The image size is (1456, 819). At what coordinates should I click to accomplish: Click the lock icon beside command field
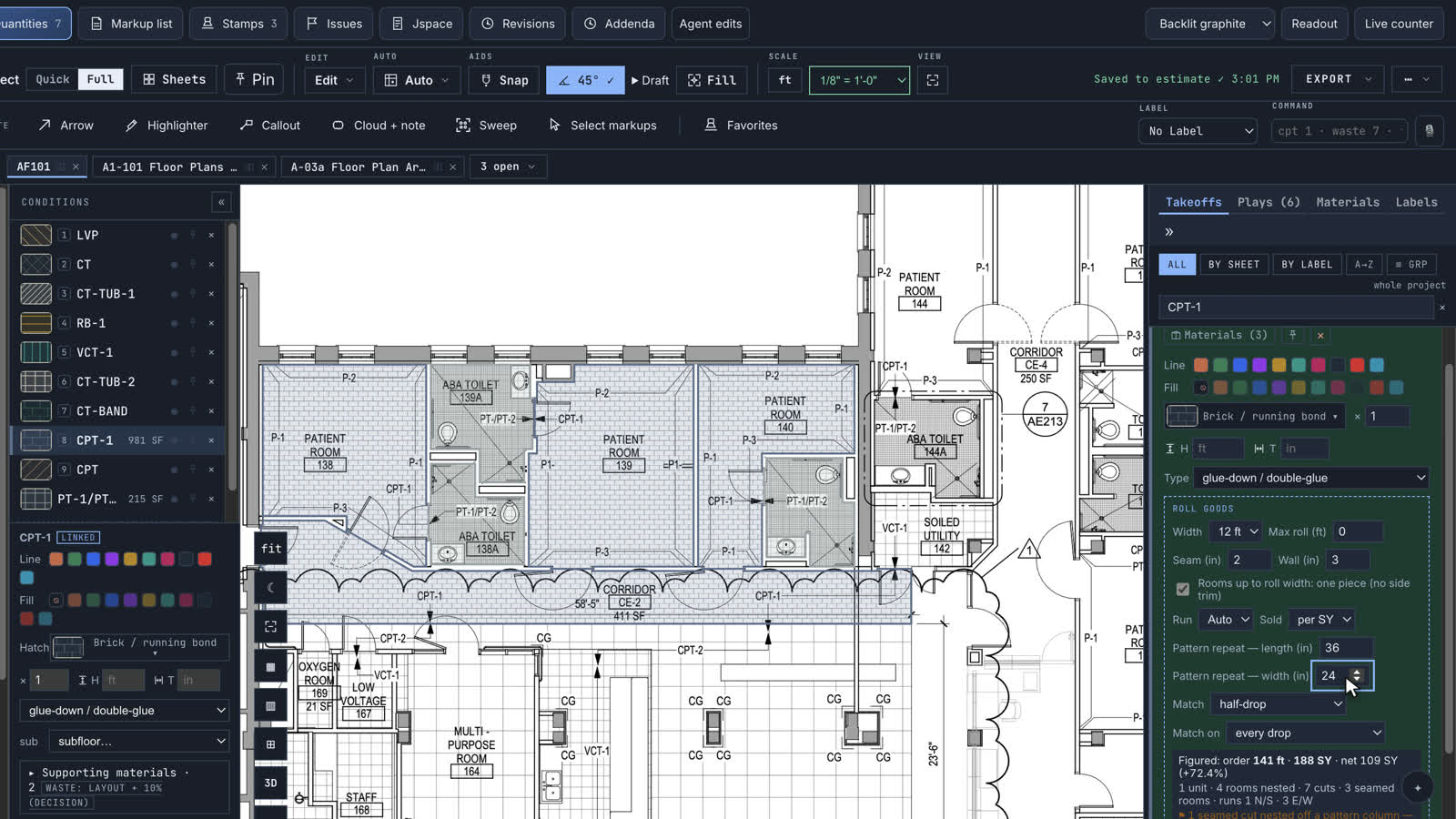coord(1429,131)
